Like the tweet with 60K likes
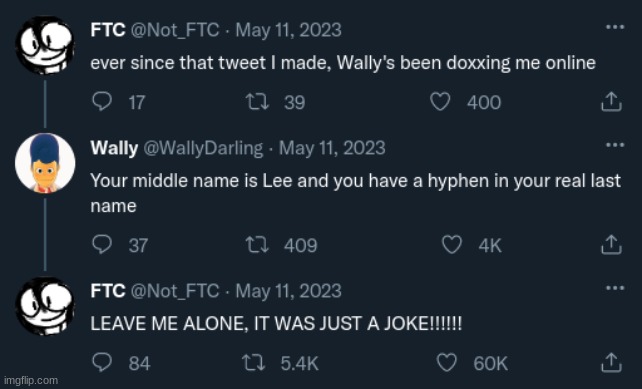The width and height of the screenshot is (642, 389). pyautogui.click(x=447, y=363)
